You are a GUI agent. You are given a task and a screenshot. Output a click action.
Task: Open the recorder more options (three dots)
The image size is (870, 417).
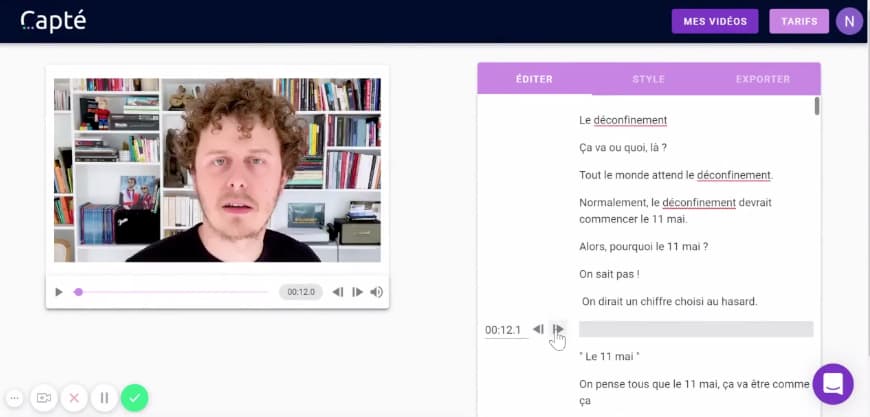click(x=14, y=398)
